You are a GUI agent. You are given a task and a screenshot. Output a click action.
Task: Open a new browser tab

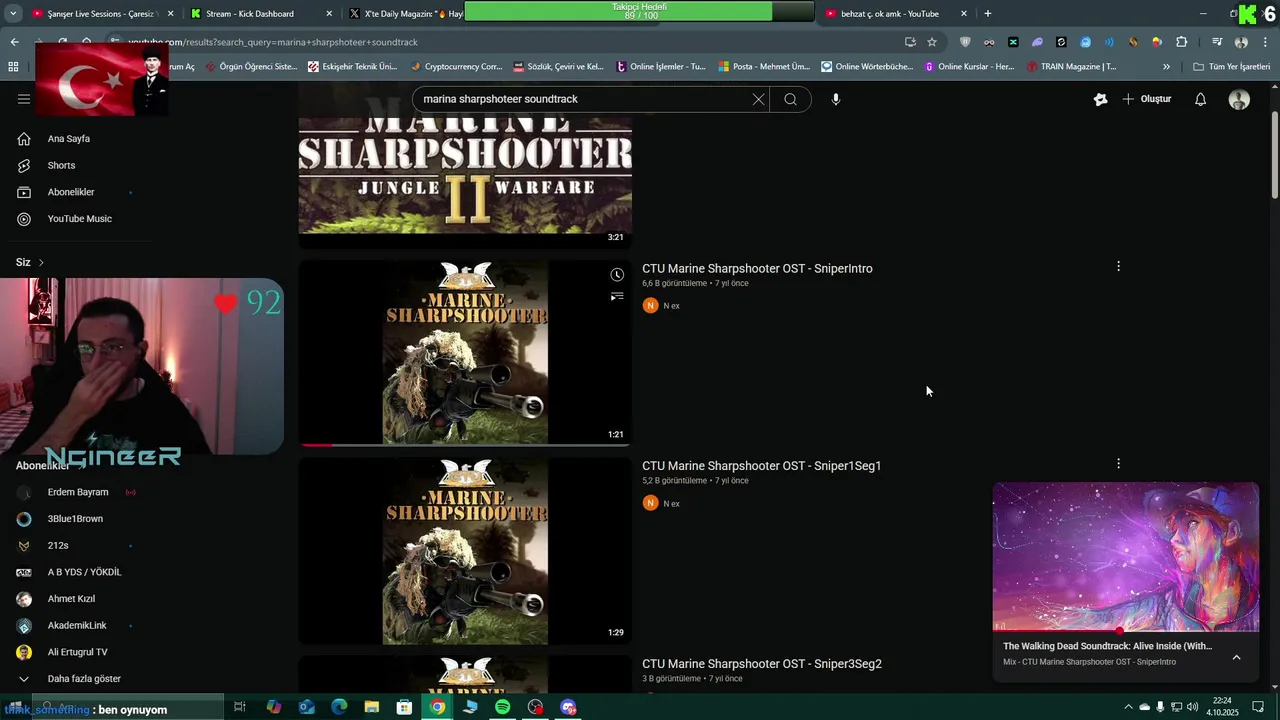tap(988, 14)
